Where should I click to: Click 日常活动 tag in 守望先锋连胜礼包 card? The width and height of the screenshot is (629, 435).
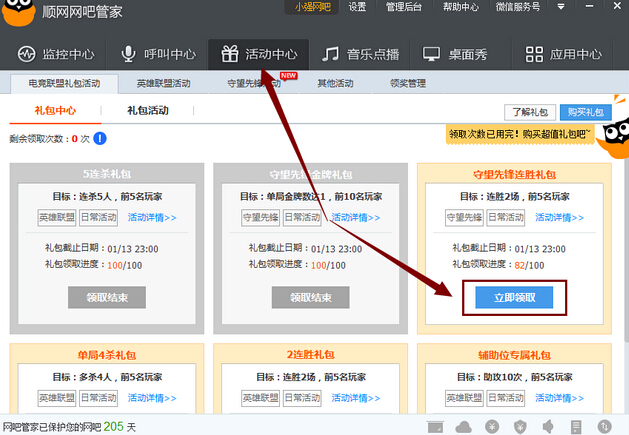coord(506,218)
